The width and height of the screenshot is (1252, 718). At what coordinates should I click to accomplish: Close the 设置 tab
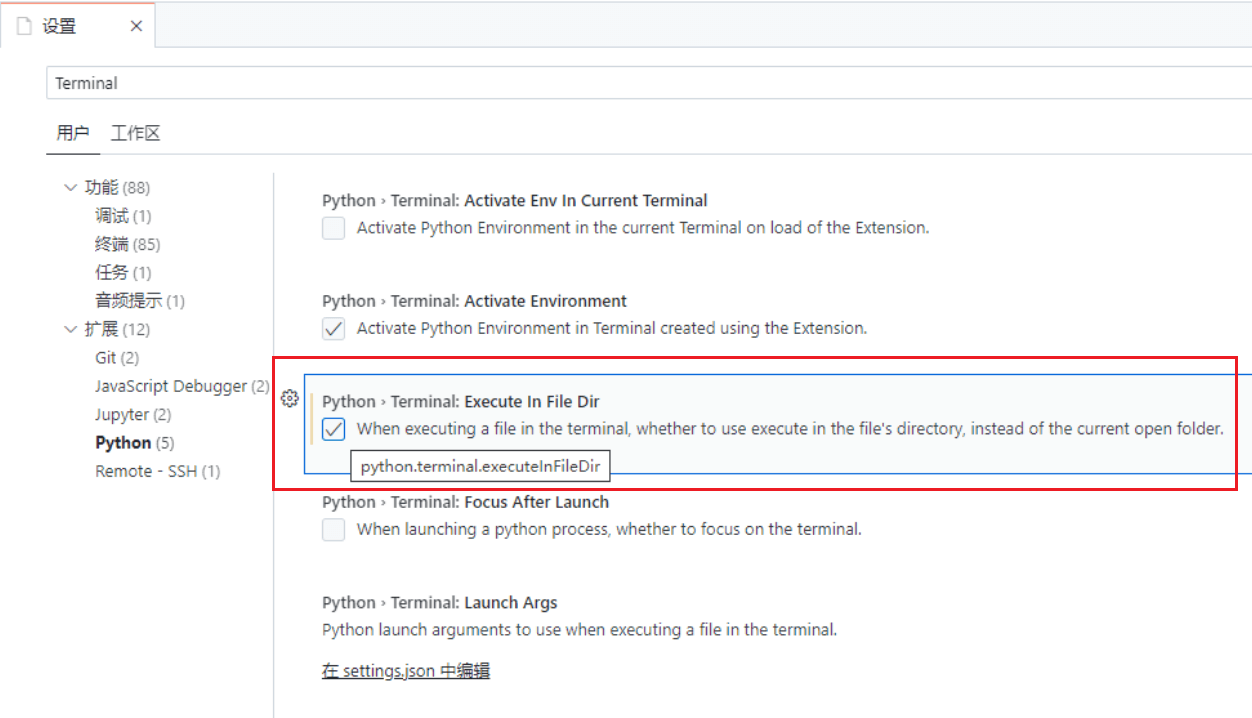click(x=136, y=26)
